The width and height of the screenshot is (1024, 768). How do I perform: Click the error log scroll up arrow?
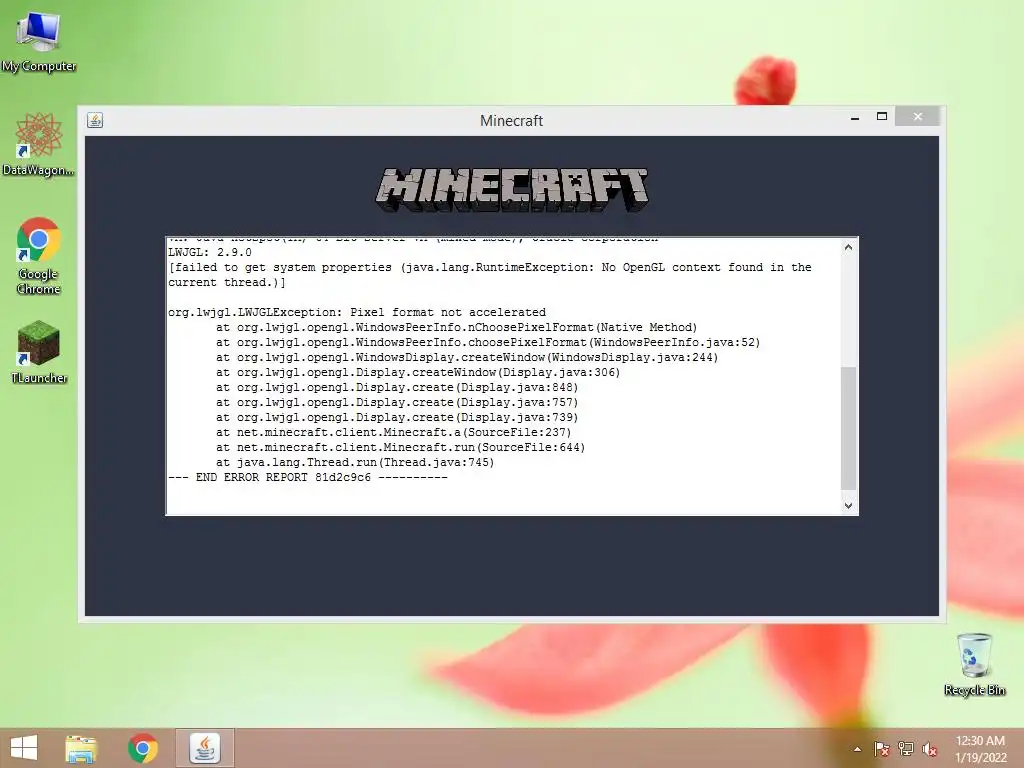[848, 248]
